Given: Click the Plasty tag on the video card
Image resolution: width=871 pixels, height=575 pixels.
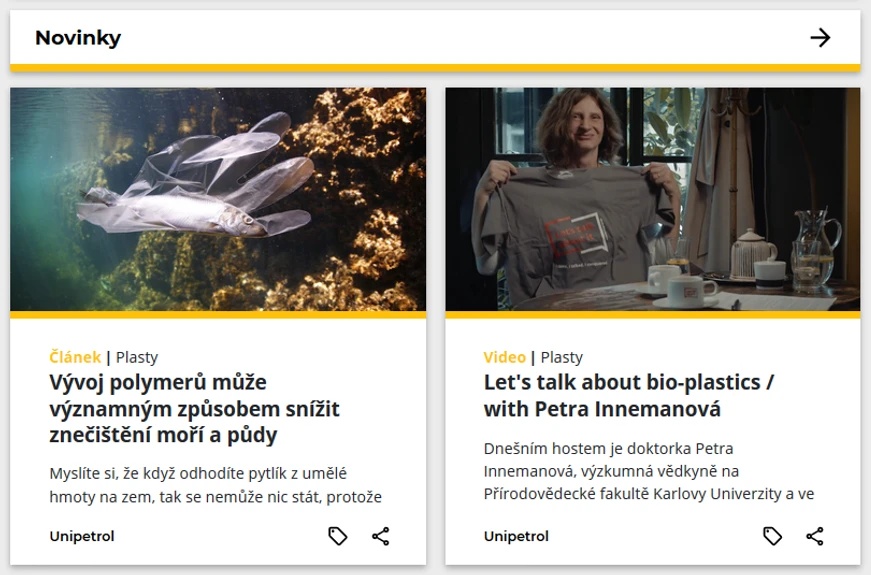Looking at the screenshot, I should 562,357.
